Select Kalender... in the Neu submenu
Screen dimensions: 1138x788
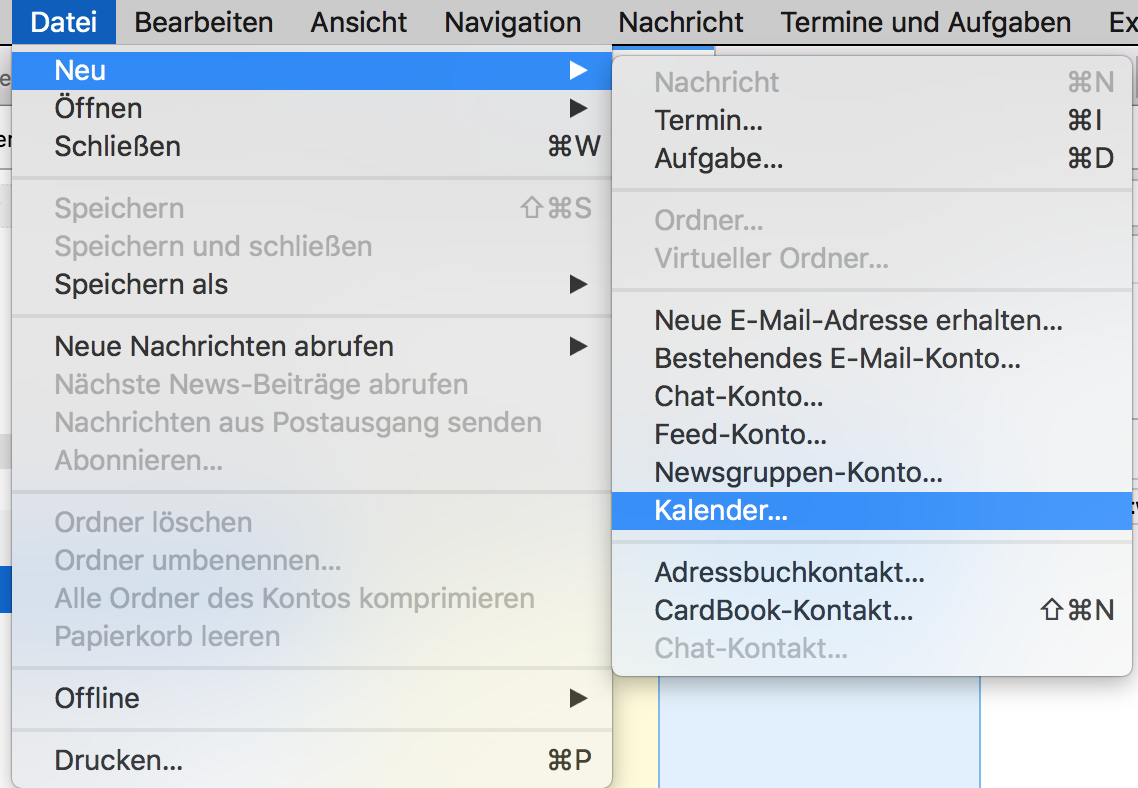(x=721, y=511)
